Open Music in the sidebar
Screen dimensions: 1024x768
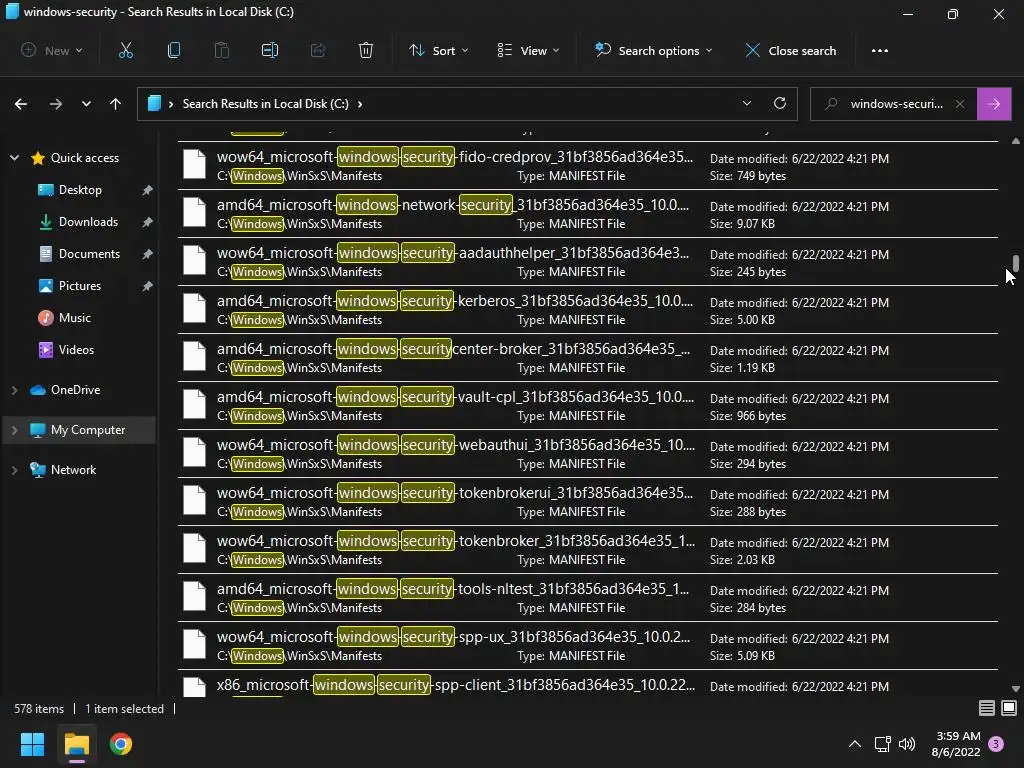[x=74, y=318]
